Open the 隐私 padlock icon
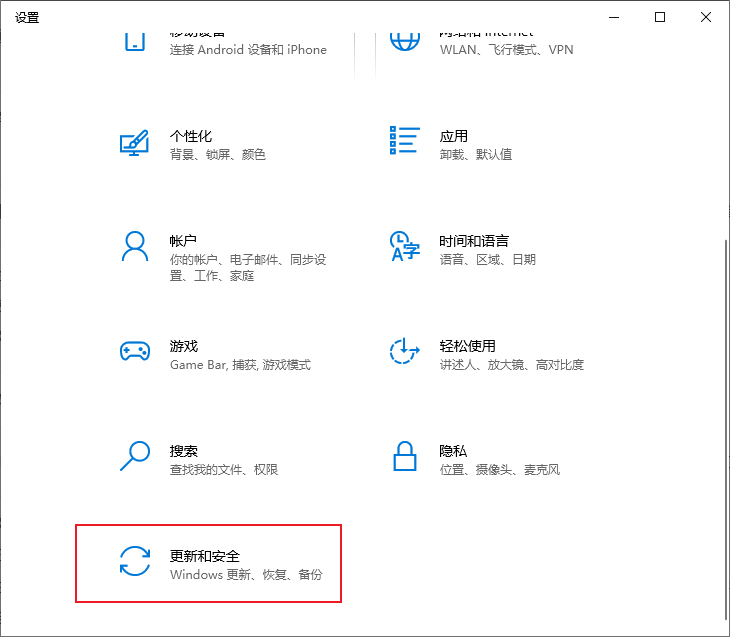730x637 pixels. coord(405,456)
